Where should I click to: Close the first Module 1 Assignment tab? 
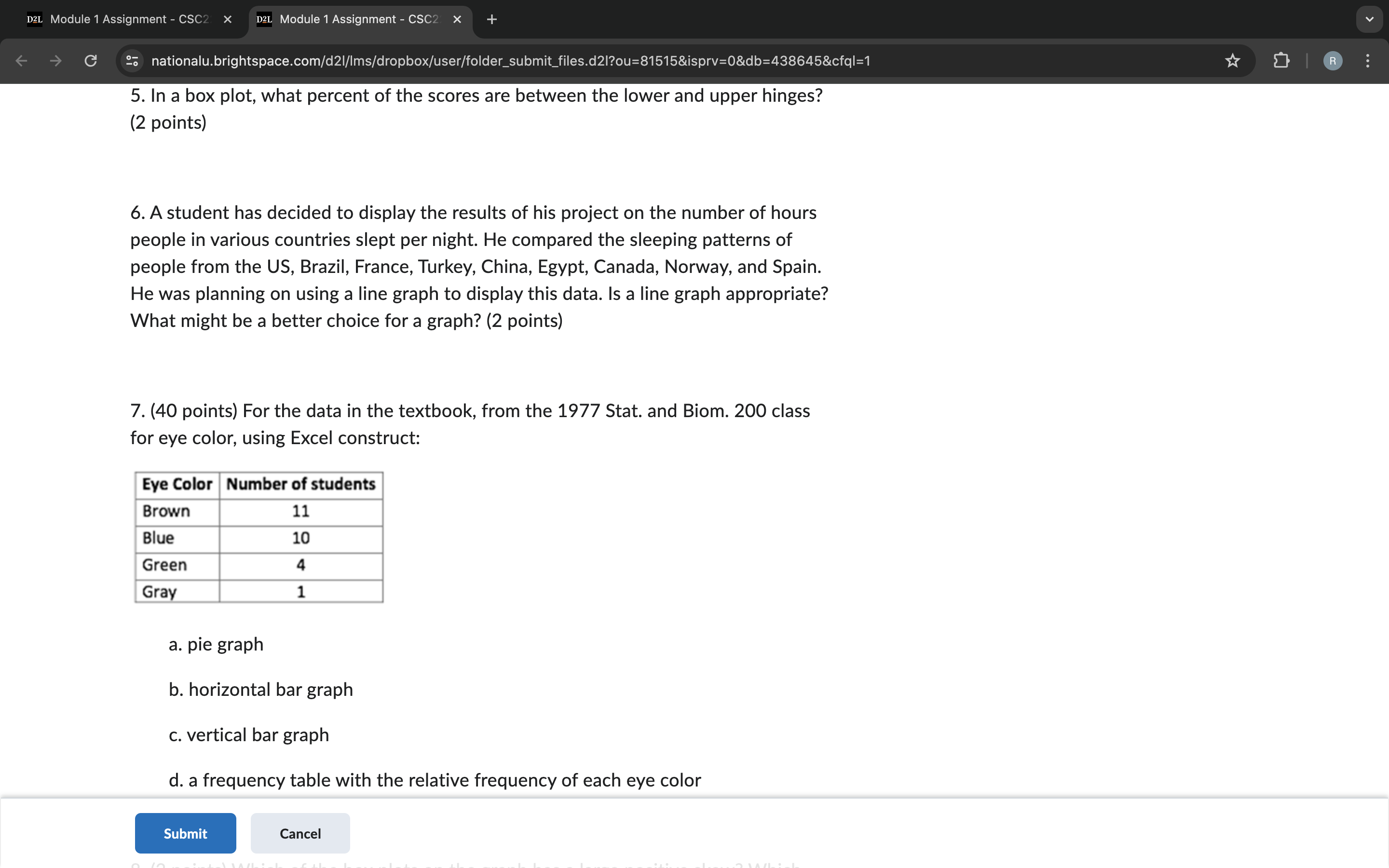(x=229, y=19)
